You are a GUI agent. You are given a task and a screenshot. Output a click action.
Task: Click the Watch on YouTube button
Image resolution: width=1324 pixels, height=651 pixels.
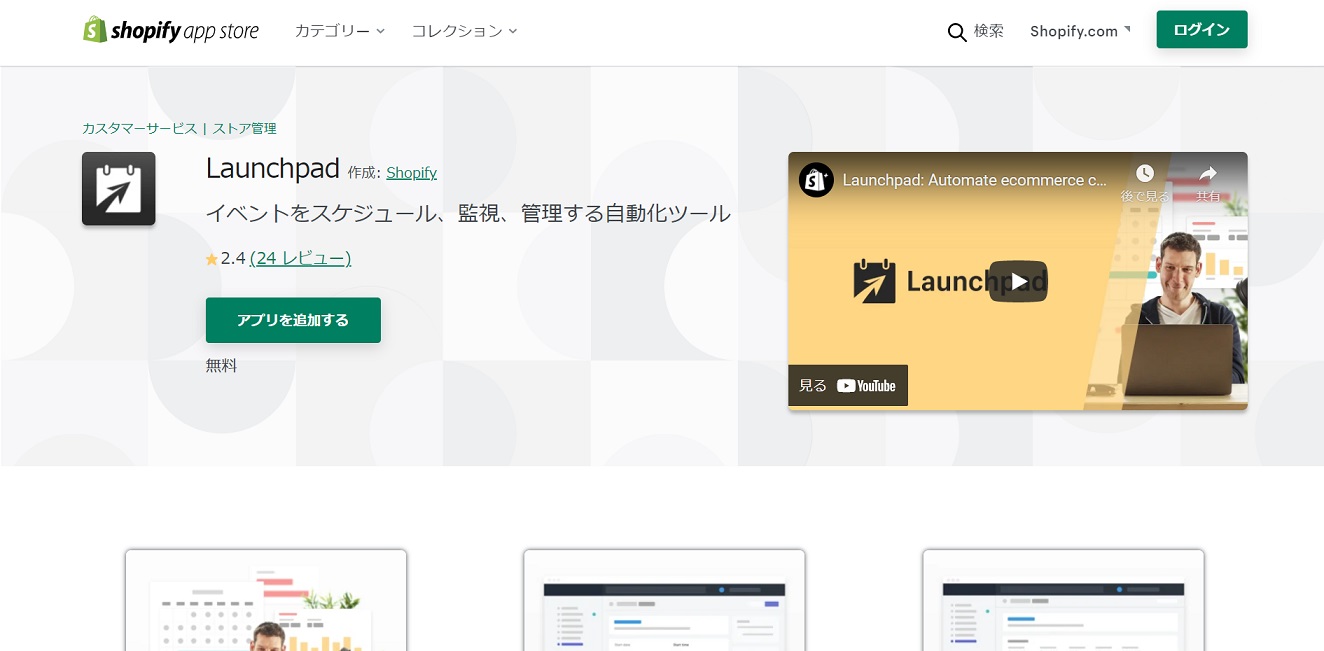point(848,385)
